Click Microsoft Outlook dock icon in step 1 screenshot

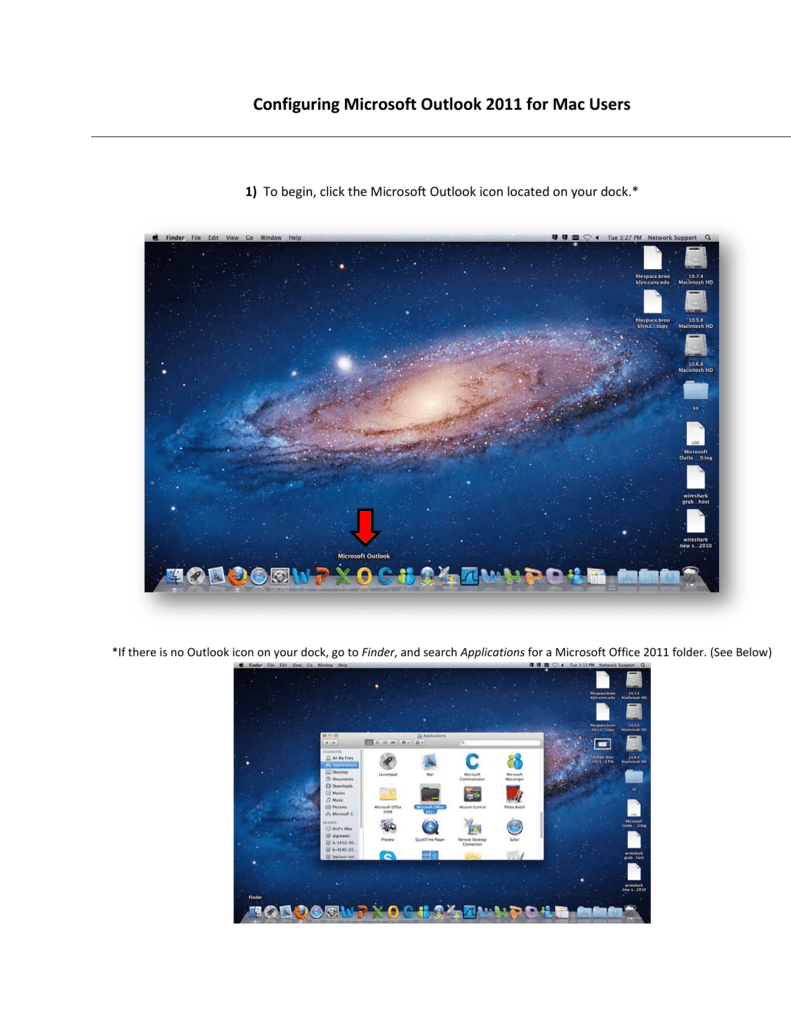(364, 576)
